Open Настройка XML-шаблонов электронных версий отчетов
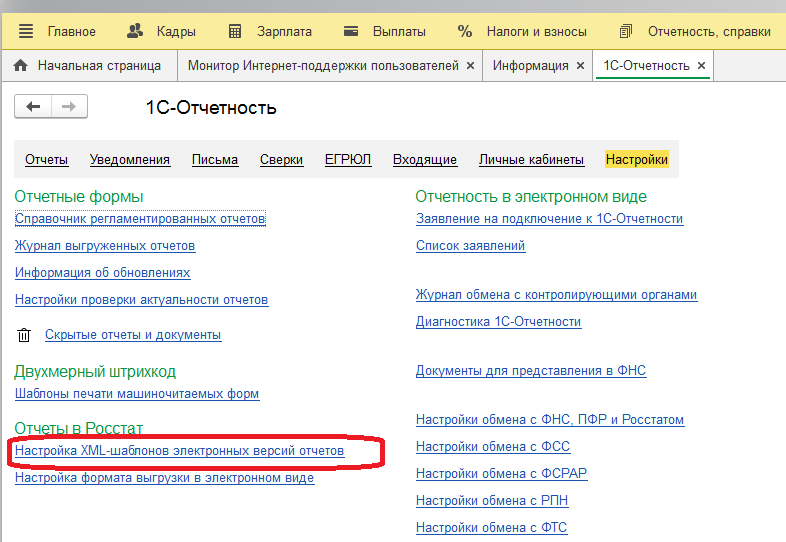This screenshot has height=542, width=786. click(179, 451)
